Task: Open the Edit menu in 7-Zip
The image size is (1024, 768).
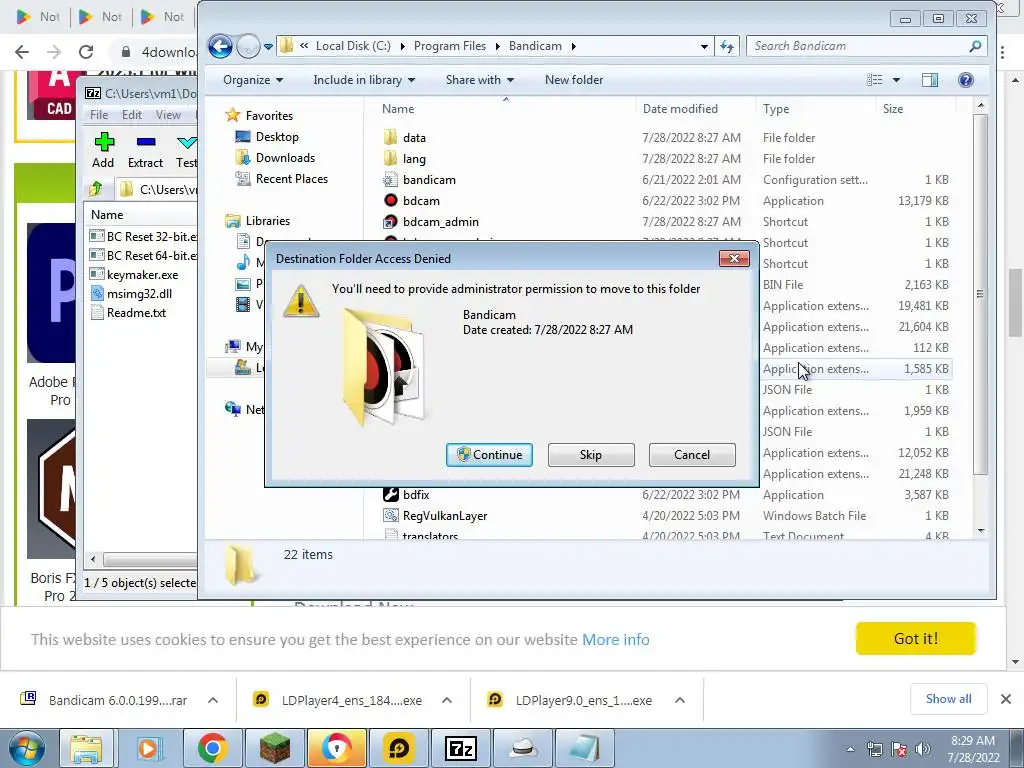Action: 131,115
